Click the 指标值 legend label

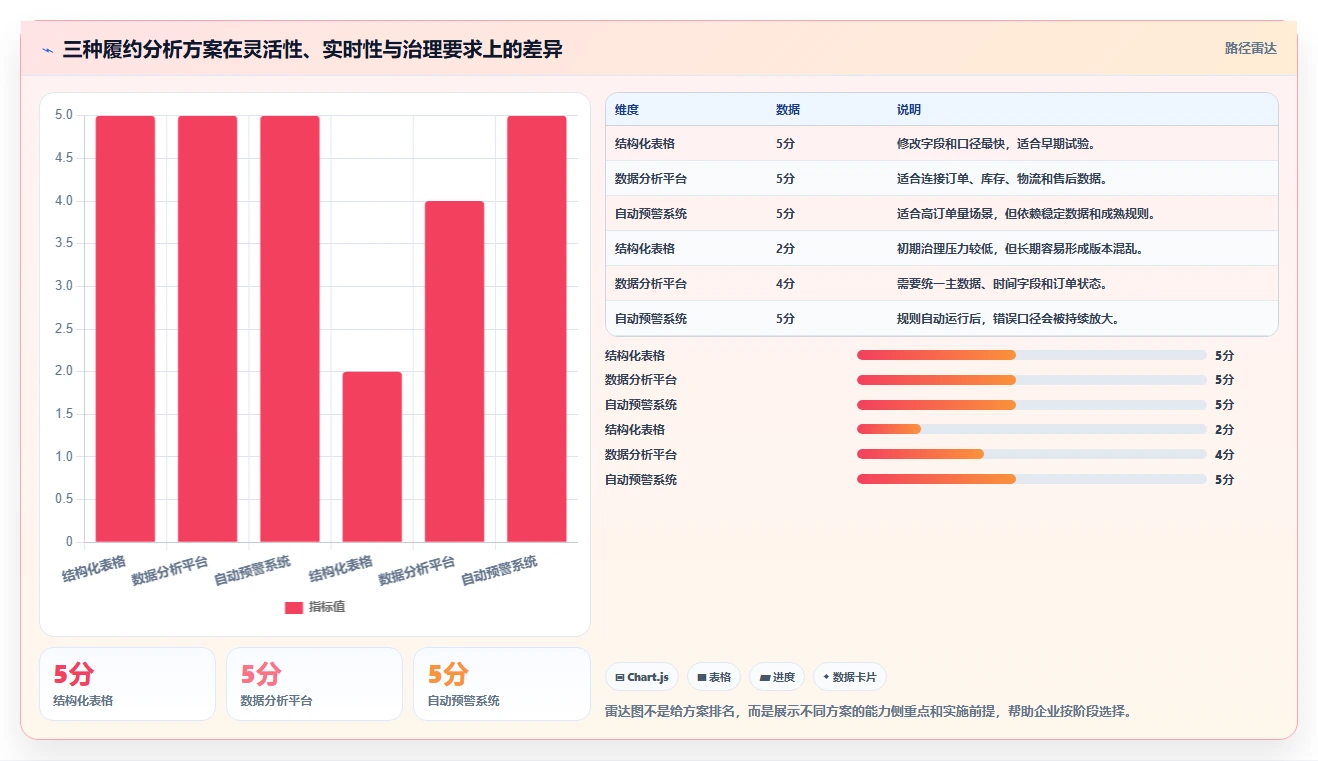(327, 607)
